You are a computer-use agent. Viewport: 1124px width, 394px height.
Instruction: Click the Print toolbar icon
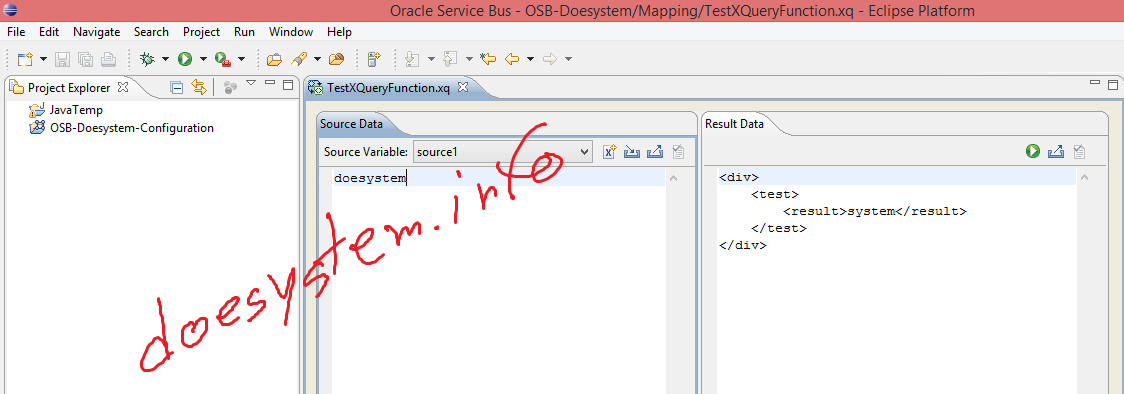[x=108, y=59]
